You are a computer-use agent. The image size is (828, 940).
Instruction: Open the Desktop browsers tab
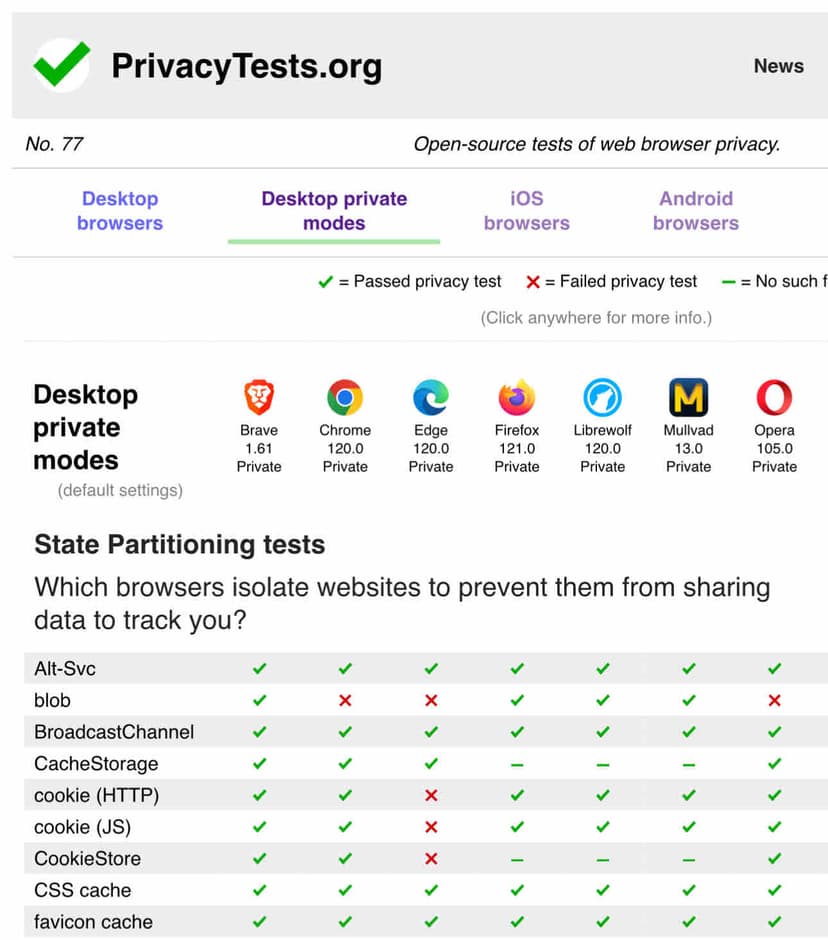(x=120, y=211)
